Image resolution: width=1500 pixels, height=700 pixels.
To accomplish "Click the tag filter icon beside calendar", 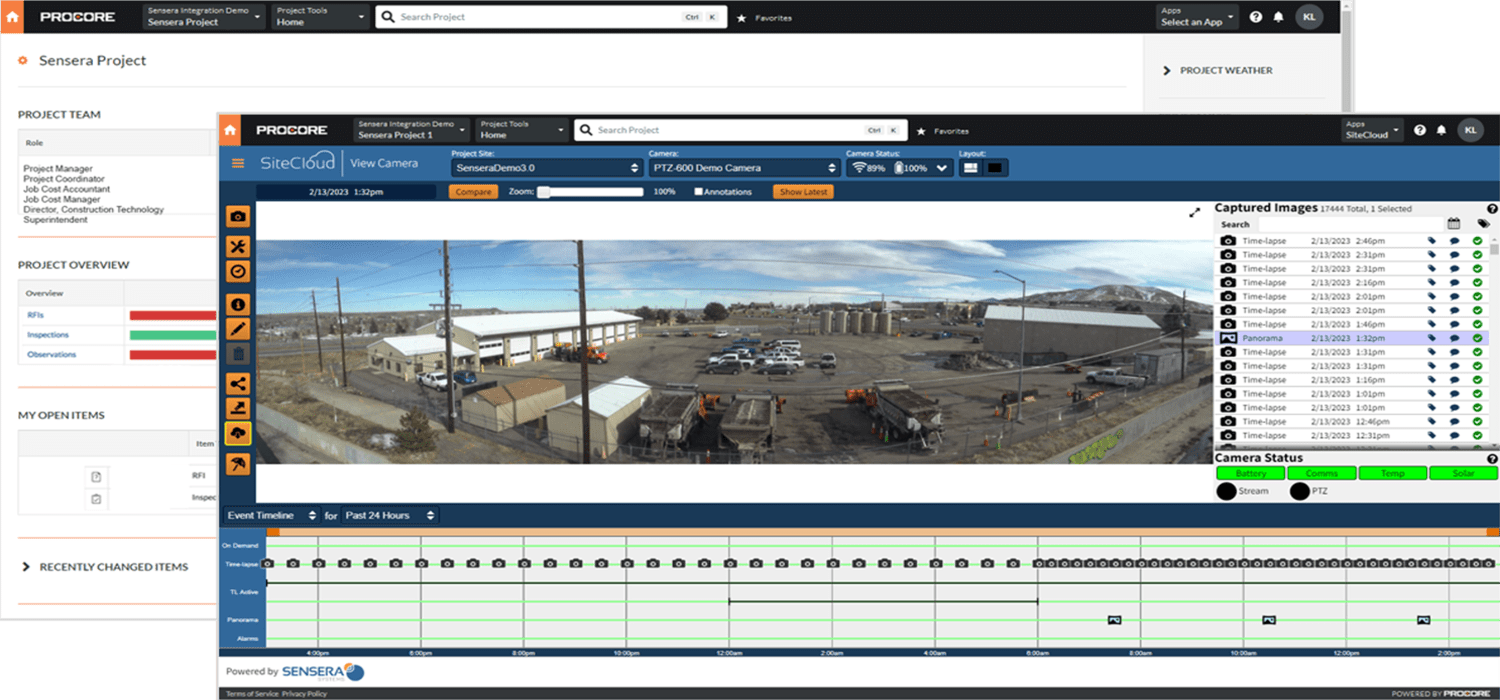I will [x=1483, y=224].
